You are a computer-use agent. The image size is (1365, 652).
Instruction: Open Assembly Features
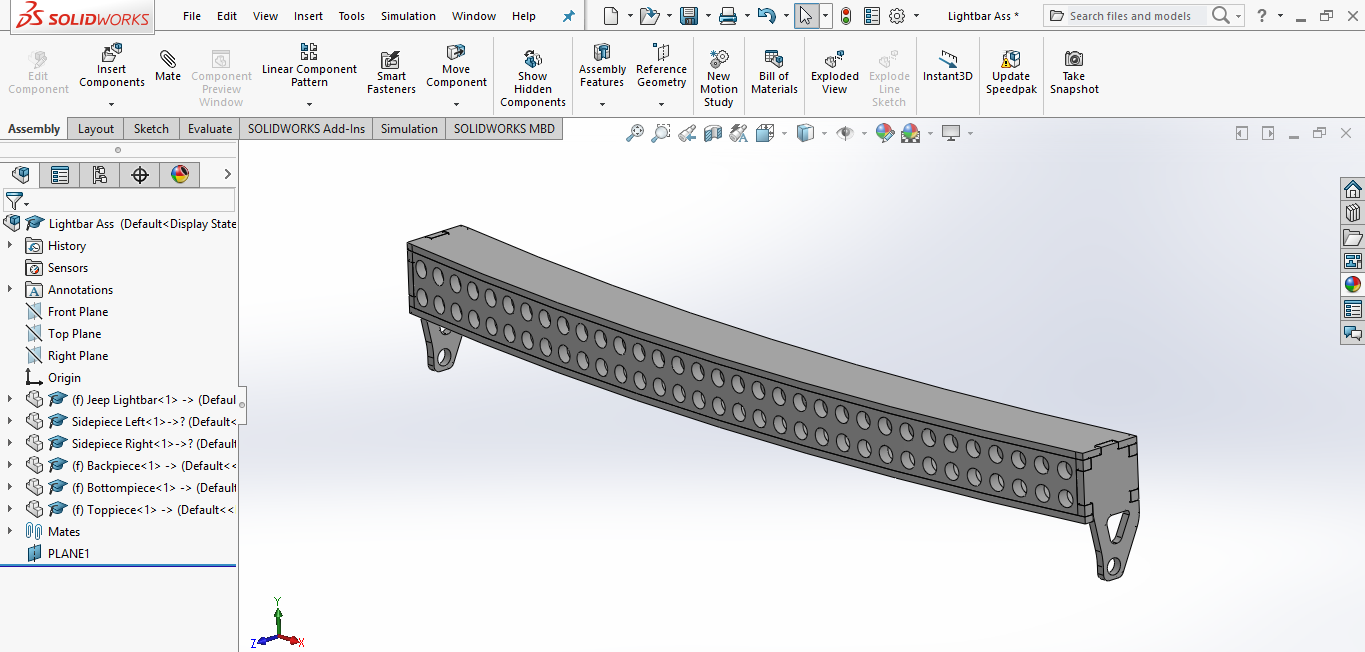(602, 66)
